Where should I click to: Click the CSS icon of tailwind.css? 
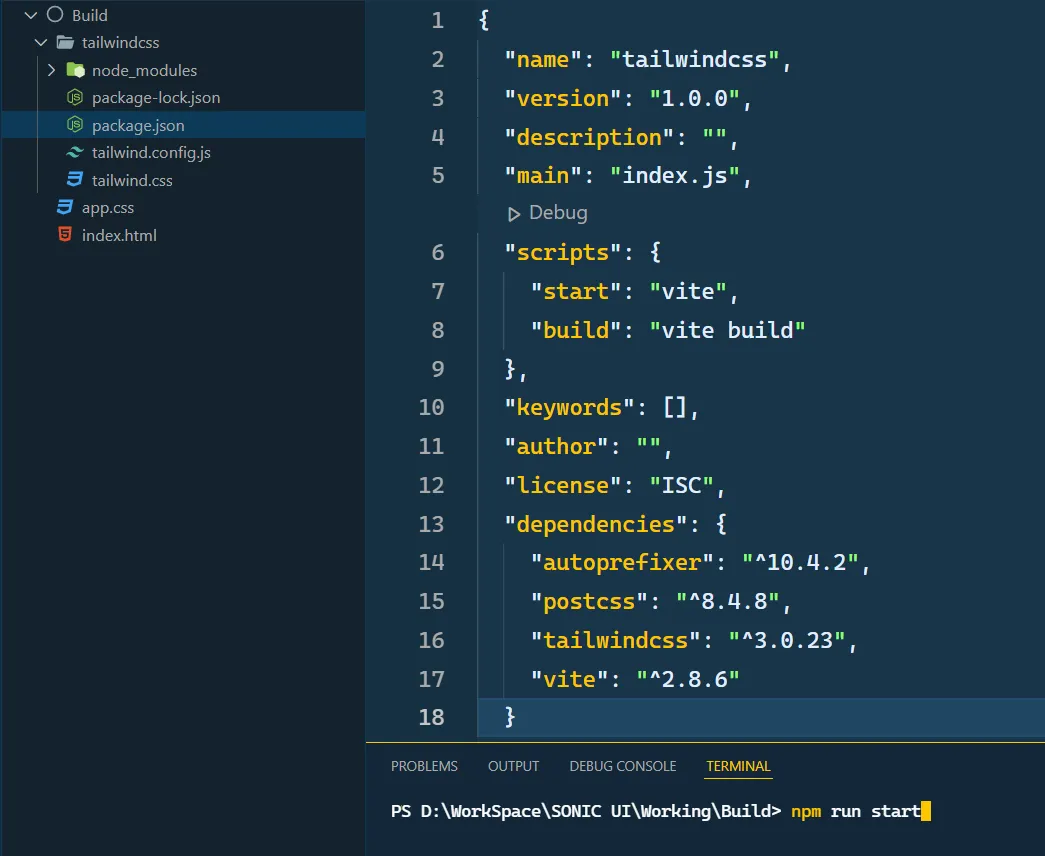(75, 180)
